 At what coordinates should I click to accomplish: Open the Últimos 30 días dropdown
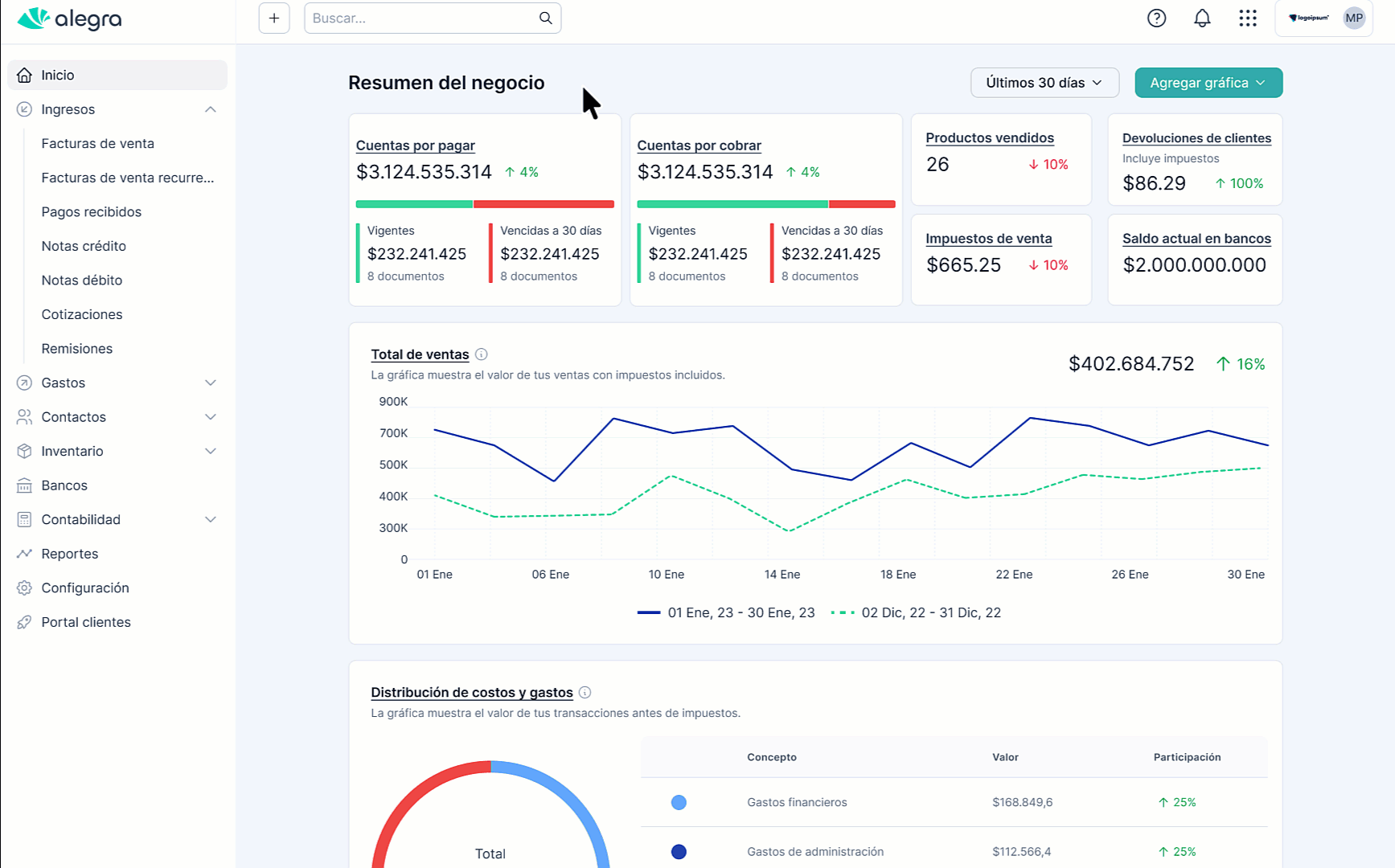[1044, 83]
